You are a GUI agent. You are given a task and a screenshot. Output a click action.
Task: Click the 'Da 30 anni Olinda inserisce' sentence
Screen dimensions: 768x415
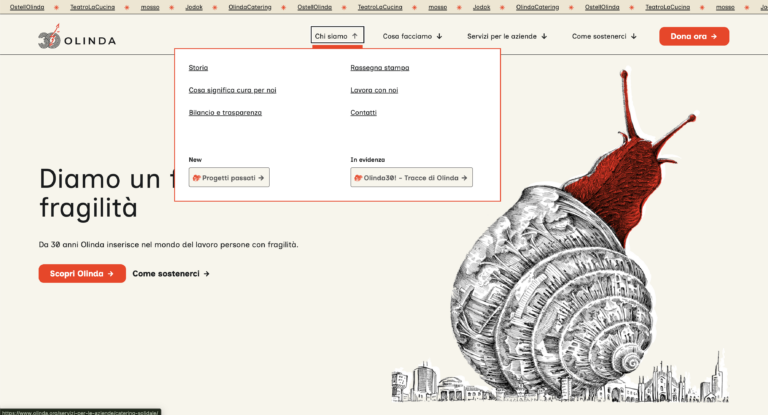click(x=168, y=244)
